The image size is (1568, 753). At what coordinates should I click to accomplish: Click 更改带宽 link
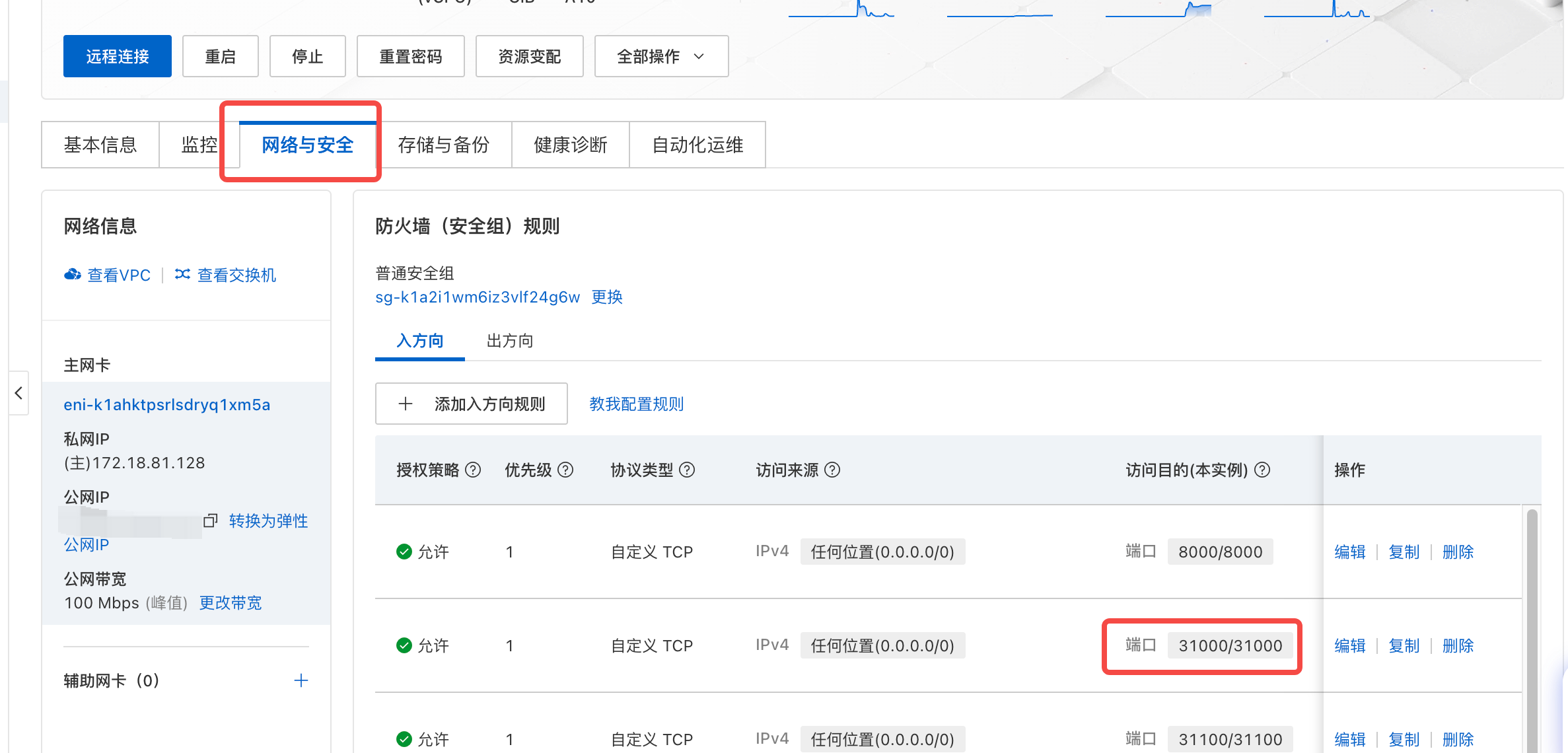pos(231,602)
